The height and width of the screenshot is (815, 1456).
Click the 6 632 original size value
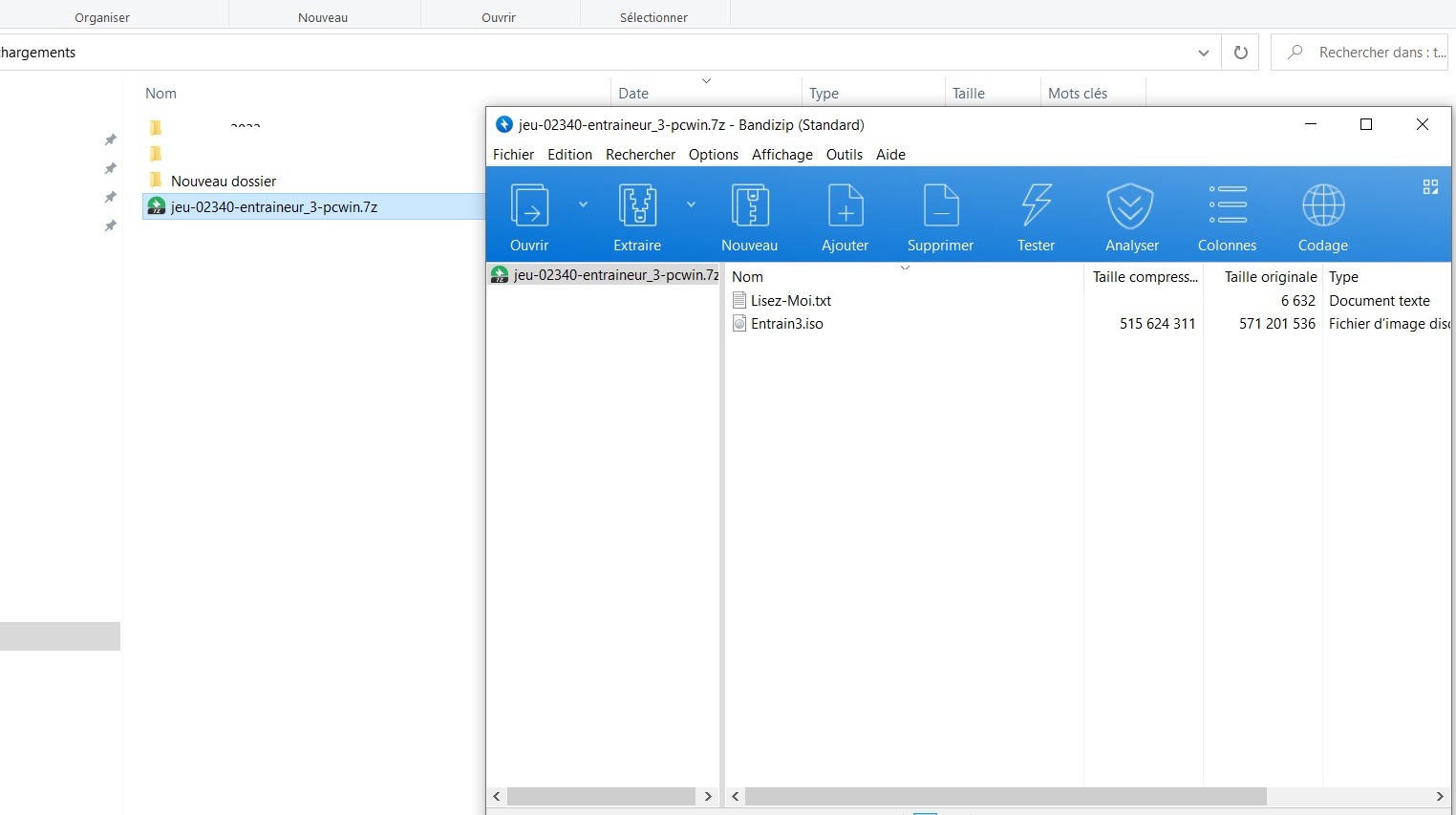coord(1298,300)
